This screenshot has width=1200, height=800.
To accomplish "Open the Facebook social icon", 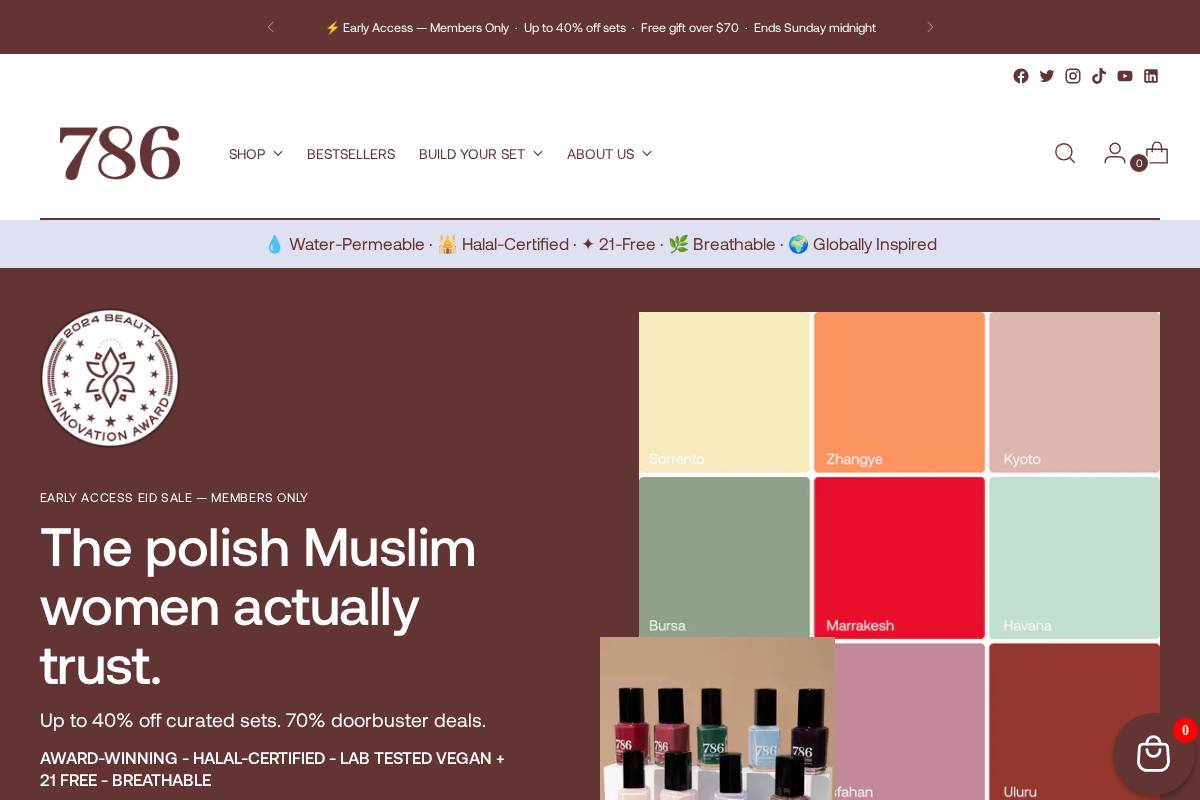I will tap(1021, 76).
